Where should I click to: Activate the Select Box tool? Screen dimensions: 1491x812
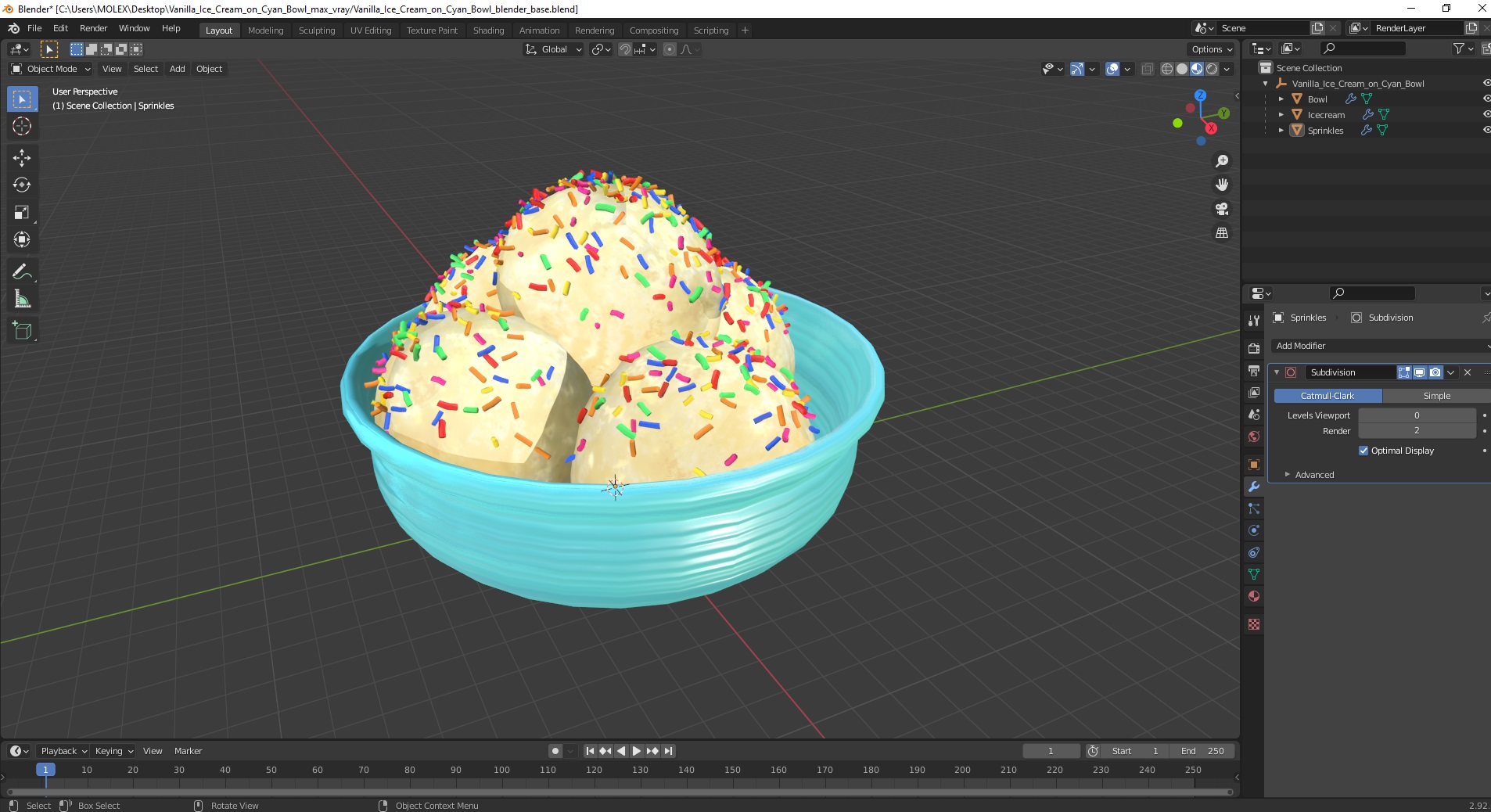click(22, 99)
